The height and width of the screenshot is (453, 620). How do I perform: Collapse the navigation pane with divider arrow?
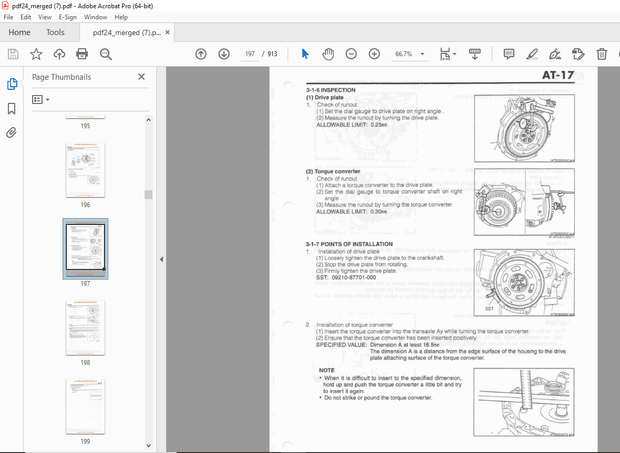(x=161, y=260)
